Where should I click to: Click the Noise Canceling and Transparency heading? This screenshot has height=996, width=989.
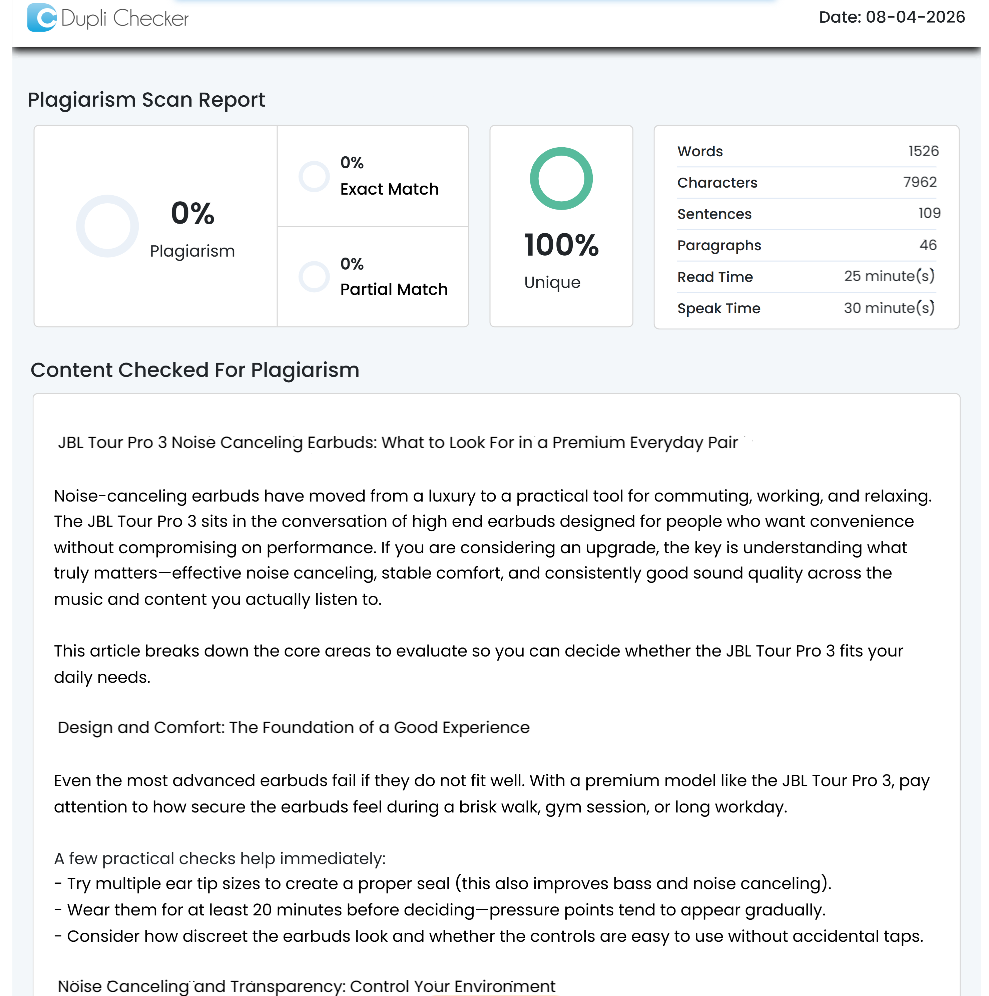click(306, 986)
